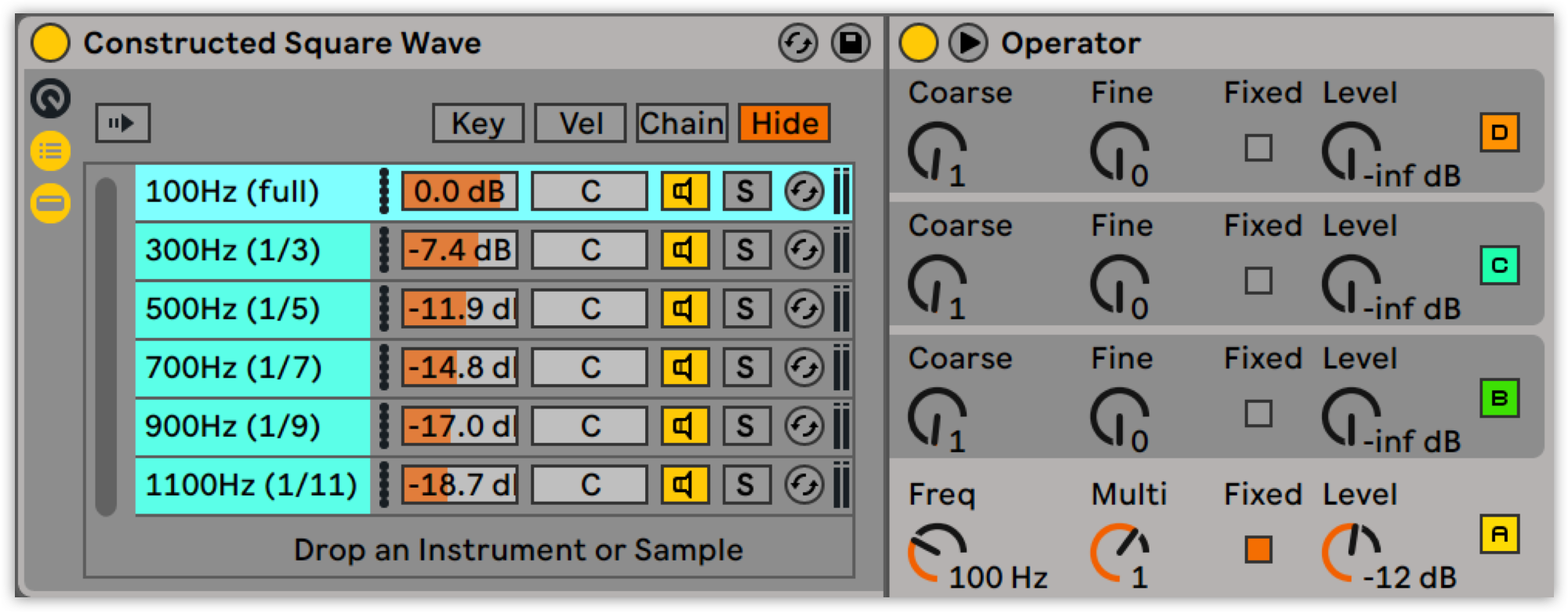Click the Drop an Instrument or Sample area
Screen dimensions: 1568x613
[517, 550]
